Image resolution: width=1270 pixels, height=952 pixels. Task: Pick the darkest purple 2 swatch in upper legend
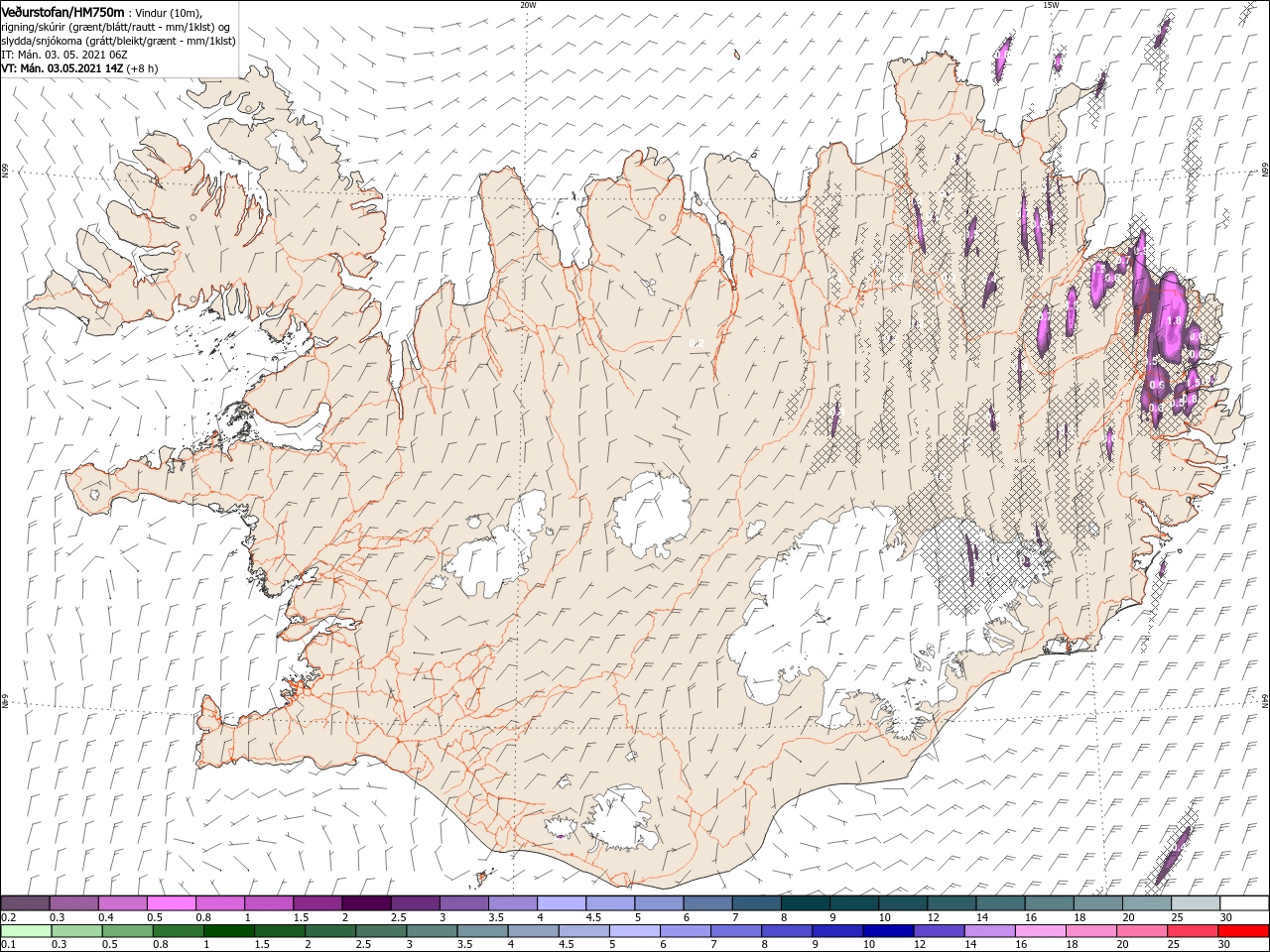tap(366, 903)
